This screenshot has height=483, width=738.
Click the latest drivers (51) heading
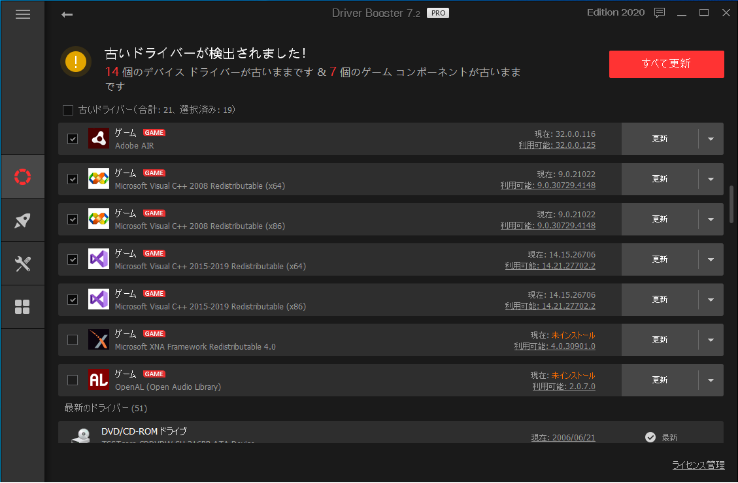(x=106, y=408)
